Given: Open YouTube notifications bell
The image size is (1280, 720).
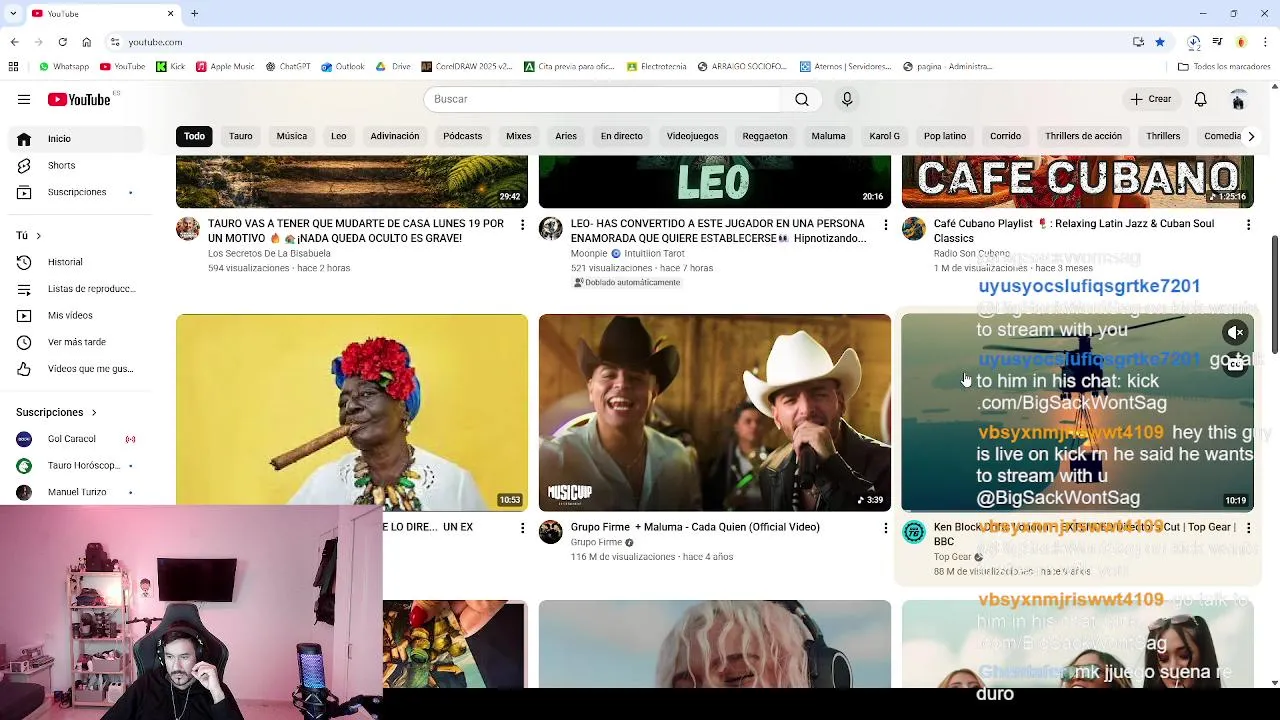Looking at the screenshot, I should click(x=1200, y=99).
